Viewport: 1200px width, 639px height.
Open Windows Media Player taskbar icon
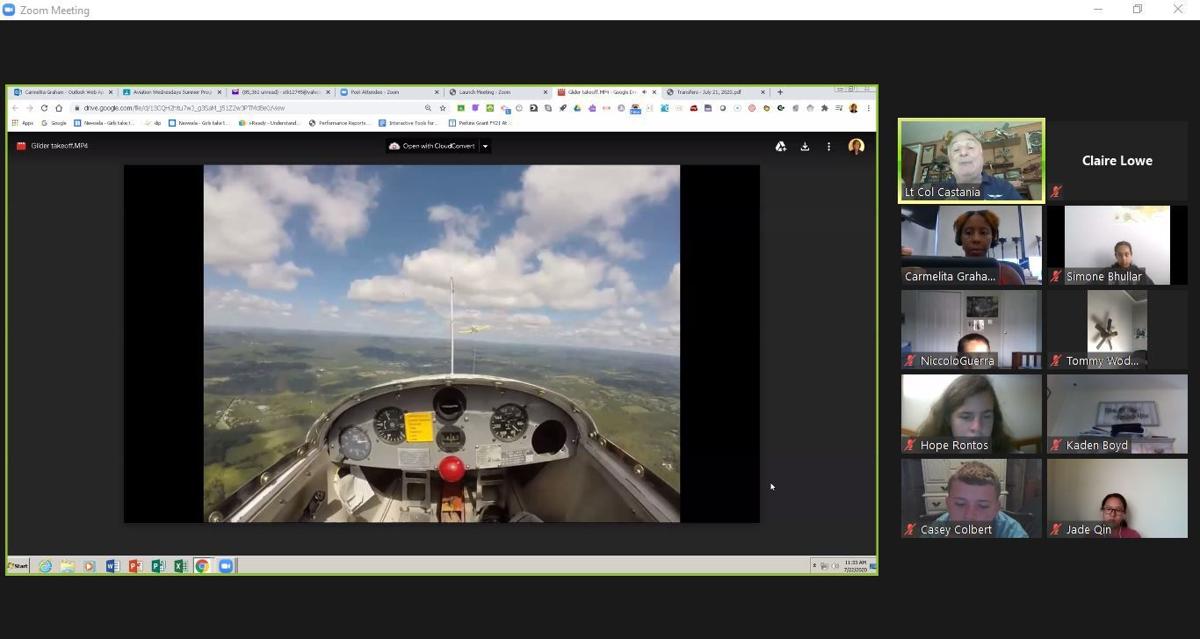[89, 566]
